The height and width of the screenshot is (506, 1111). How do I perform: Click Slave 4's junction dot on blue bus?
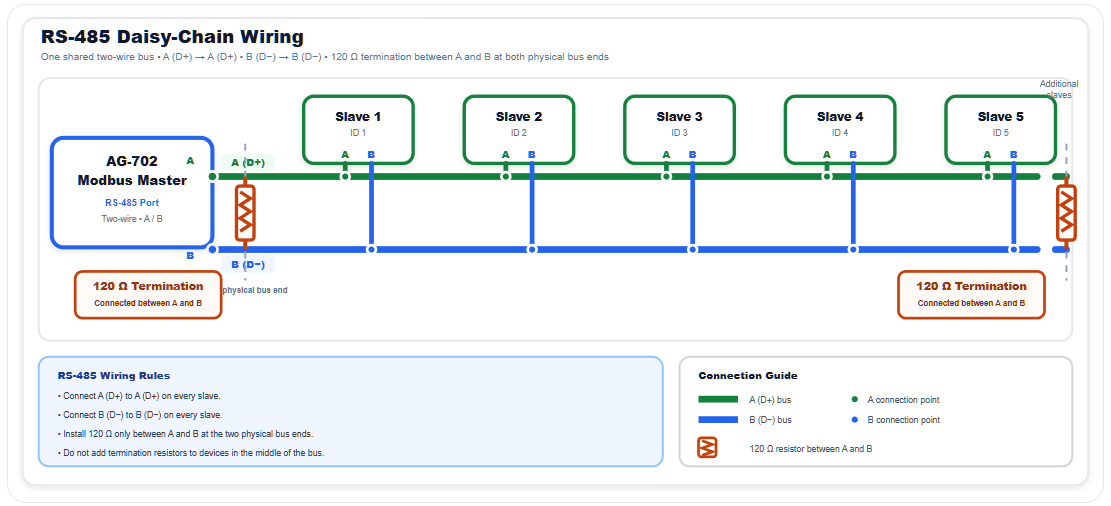point(853,249)
